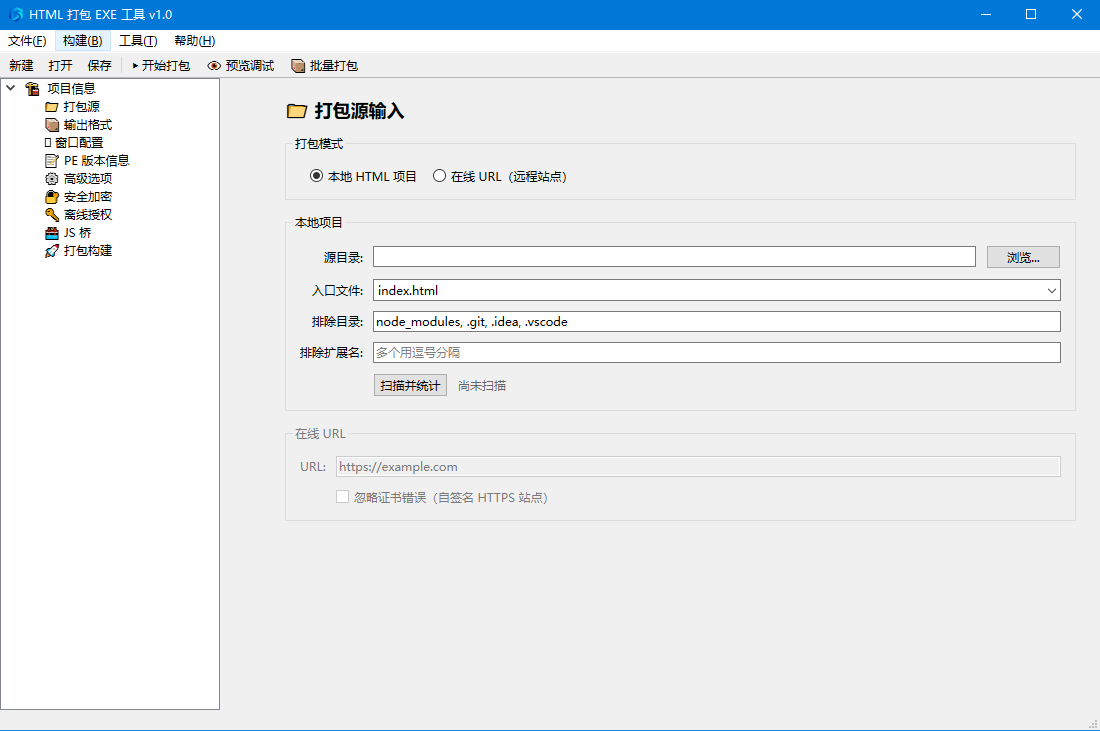
Task: Click the folder icon beside 打包源
Action: click(51, 107)
